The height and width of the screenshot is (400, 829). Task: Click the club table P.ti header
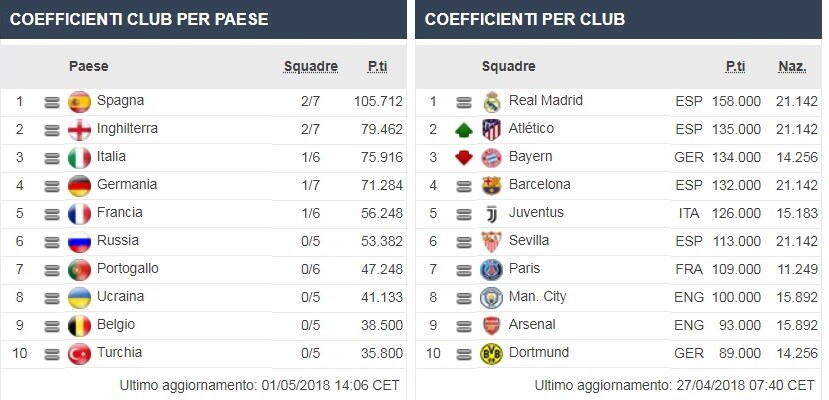(x=735, y=67)
